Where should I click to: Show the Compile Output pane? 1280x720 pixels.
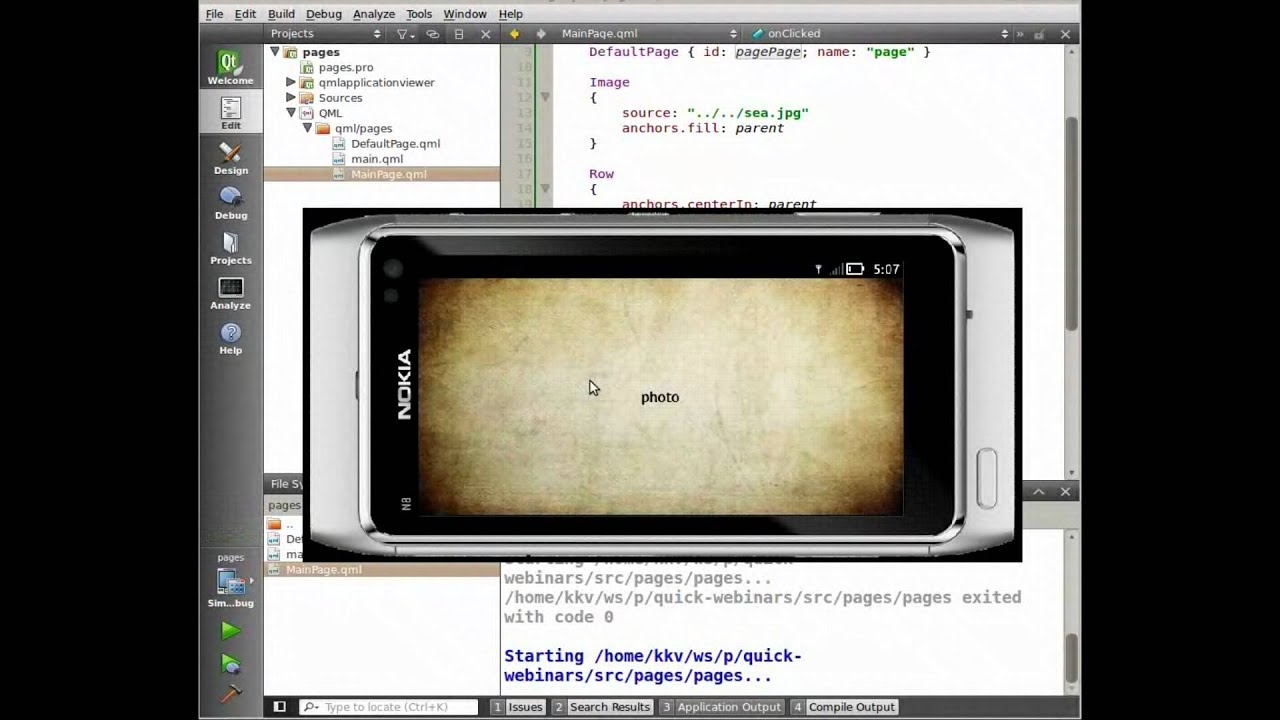pos(845,707)
